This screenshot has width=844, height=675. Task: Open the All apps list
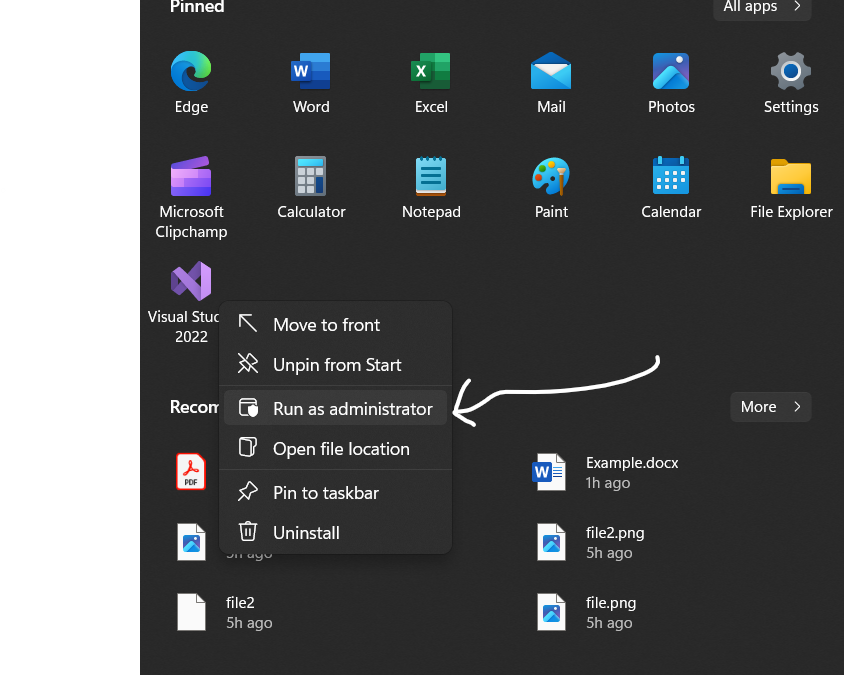(762, 6)
